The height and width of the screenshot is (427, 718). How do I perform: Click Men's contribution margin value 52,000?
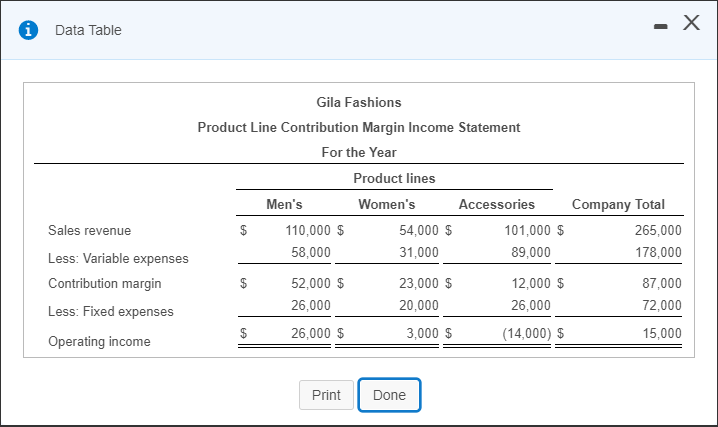pos(311,283)
